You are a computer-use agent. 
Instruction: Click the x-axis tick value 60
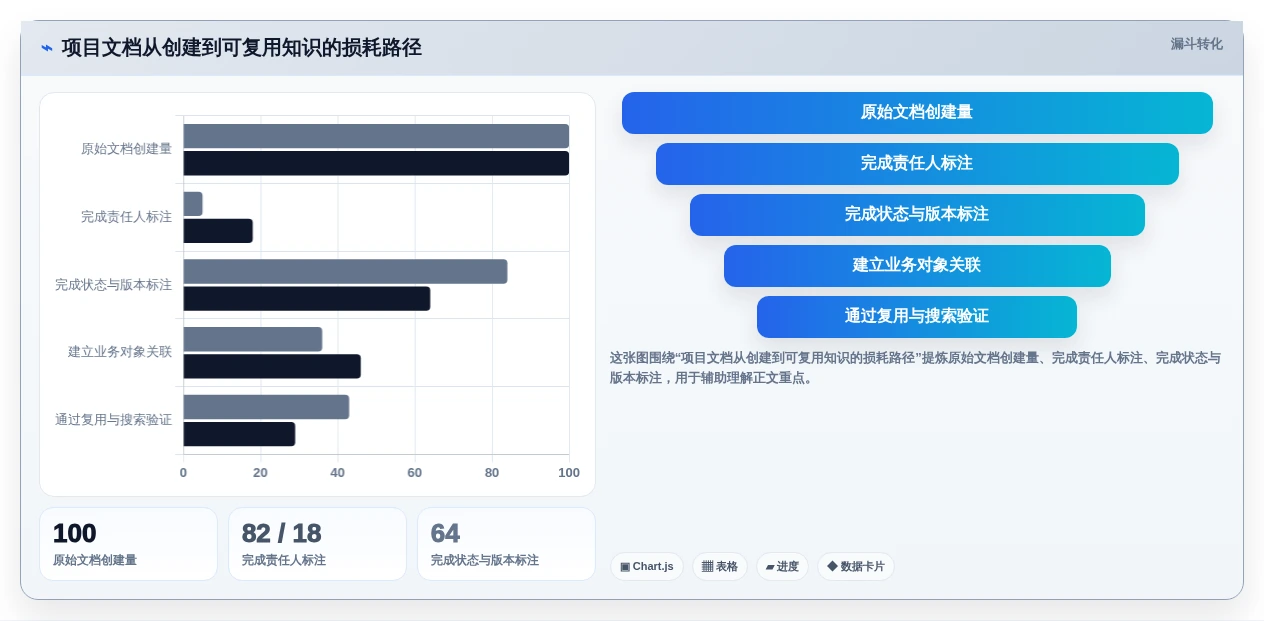pyautogui.click(x=415, y=473)
